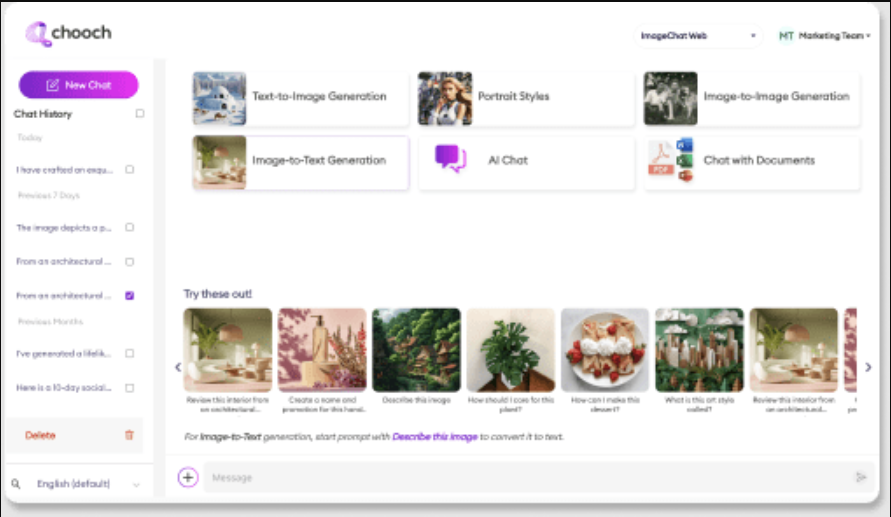This screenshot has height=517, width=891.
Task: Check the 'I have crafted an exqu...' checkbox
Action: click(130, 169)
